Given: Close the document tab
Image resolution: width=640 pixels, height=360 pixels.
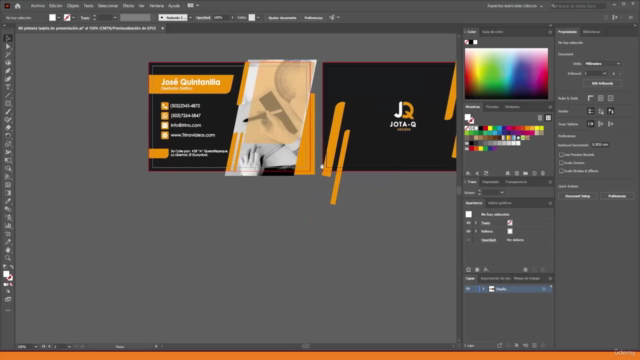Looking at the screenshot, I should click(162, 28).
